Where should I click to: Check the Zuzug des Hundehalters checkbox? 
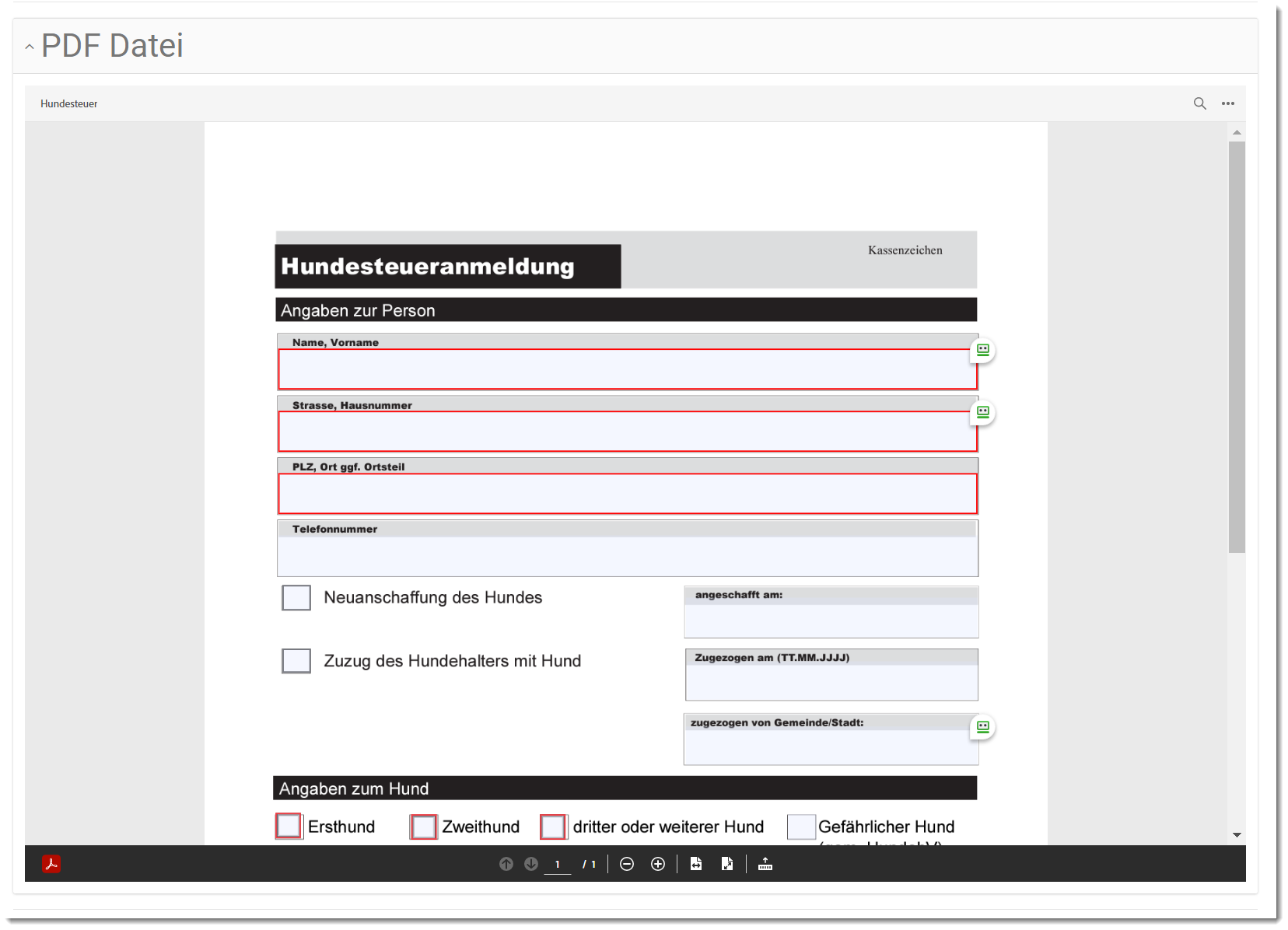coord(296,661)
